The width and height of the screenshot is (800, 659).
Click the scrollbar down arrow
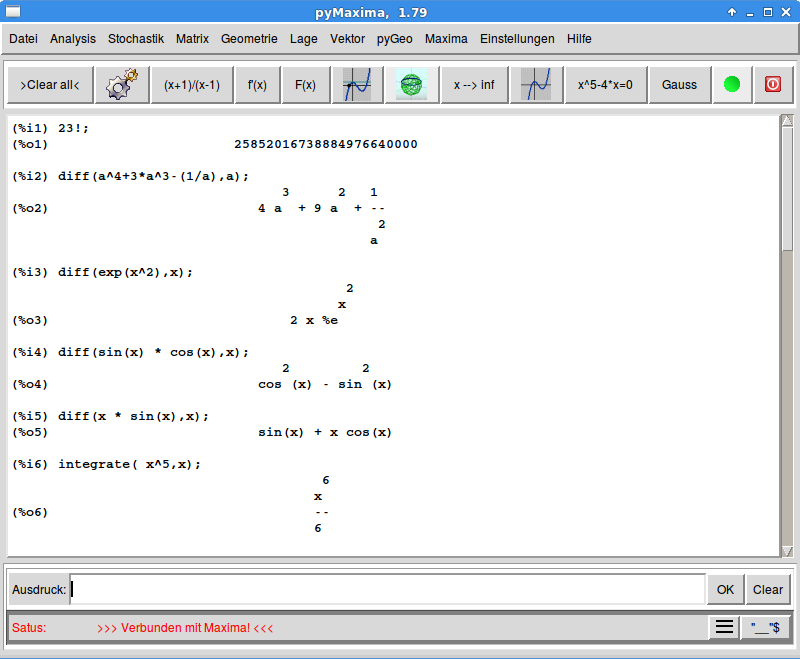pos(787,551)
